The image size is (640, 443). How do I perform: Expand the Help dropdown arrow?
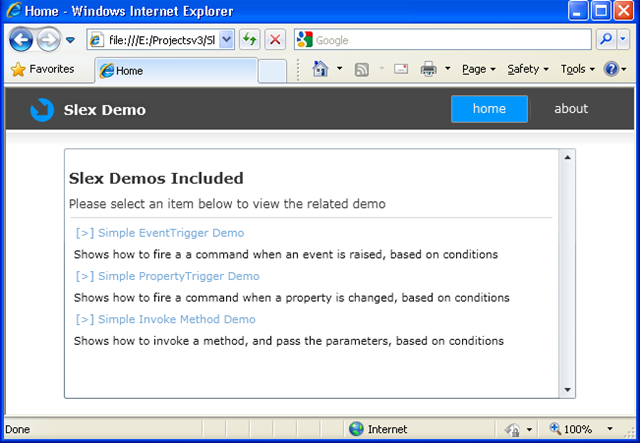click(x=624, y=69)
